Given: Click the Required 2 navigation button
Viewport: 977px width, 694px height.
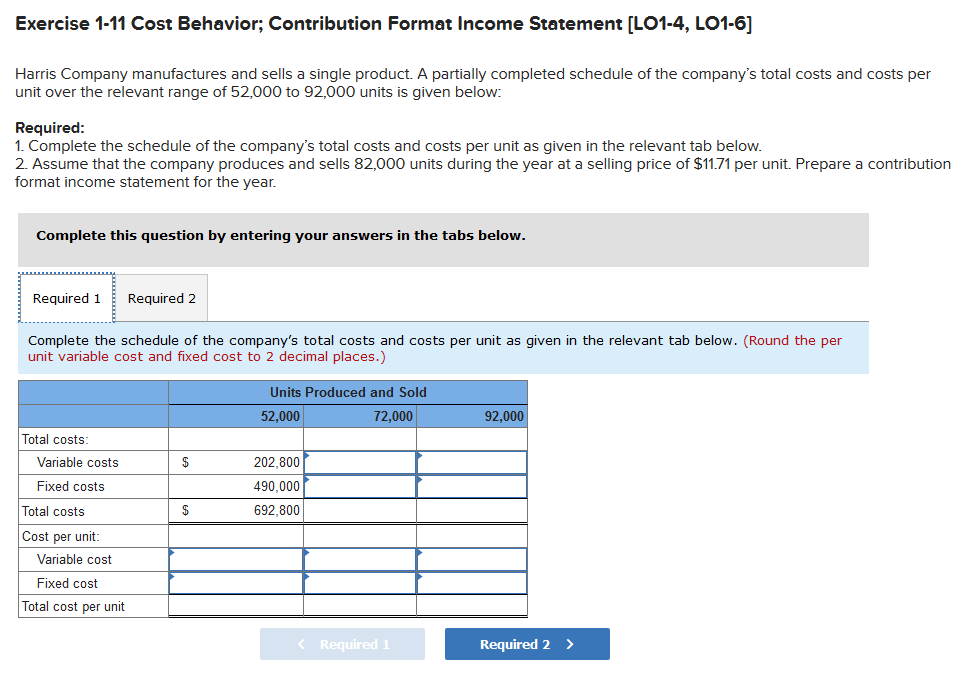Looking at the screenshot, I should 526,643.
